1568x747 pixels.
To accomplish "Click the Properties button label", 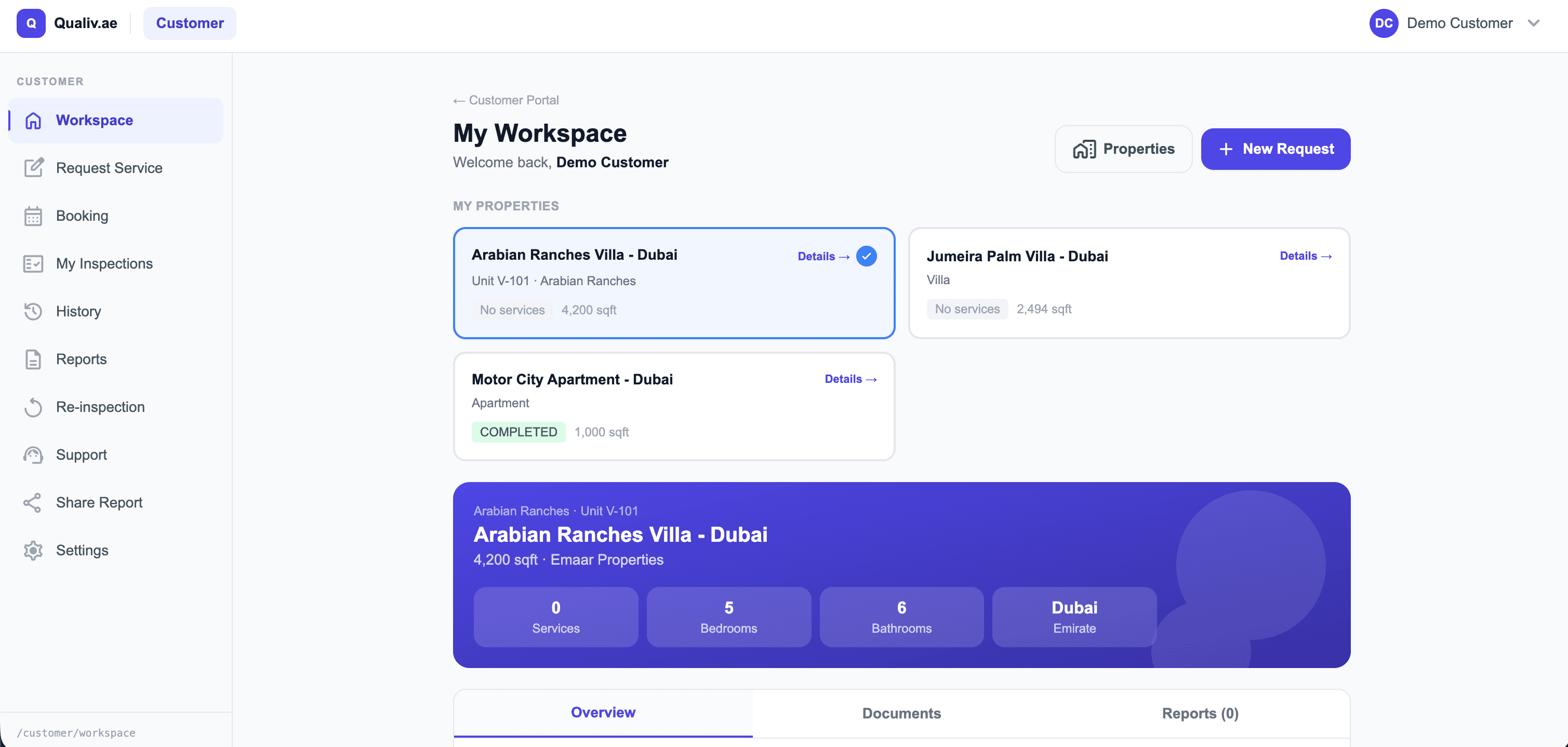I will pos(1138,149).
